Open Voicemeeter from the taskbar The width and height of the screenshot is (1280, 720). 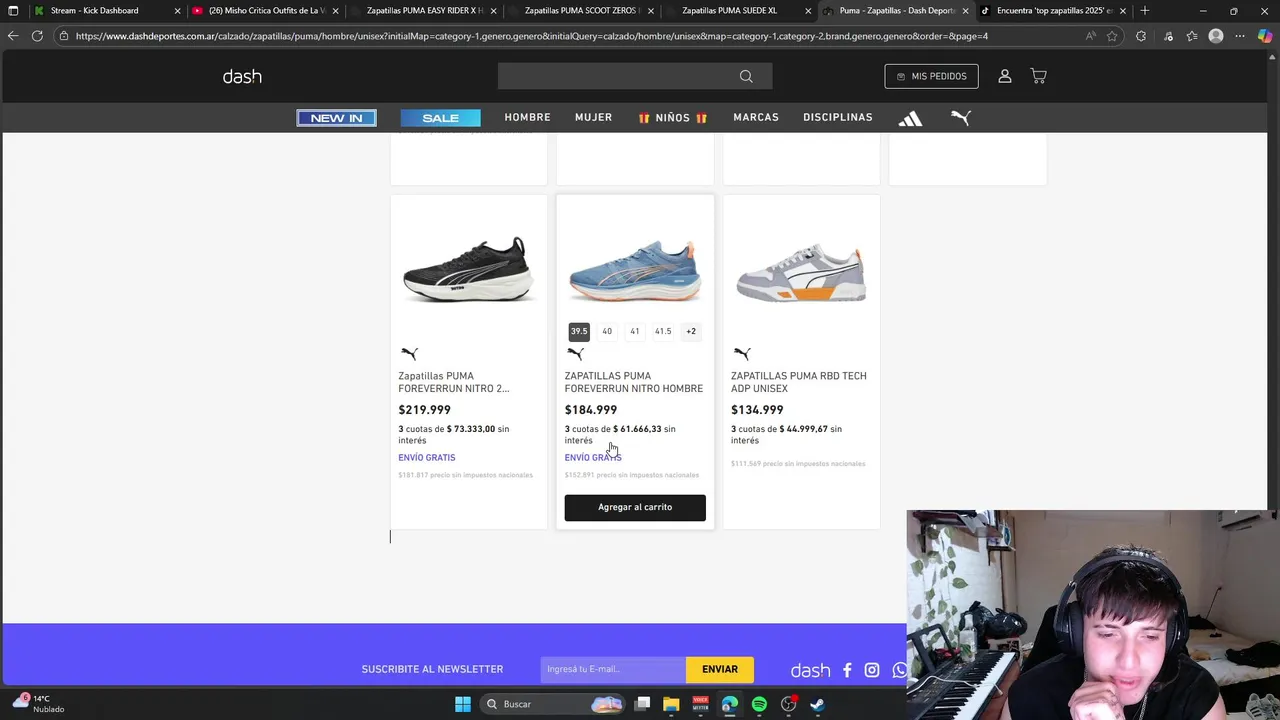700,704
